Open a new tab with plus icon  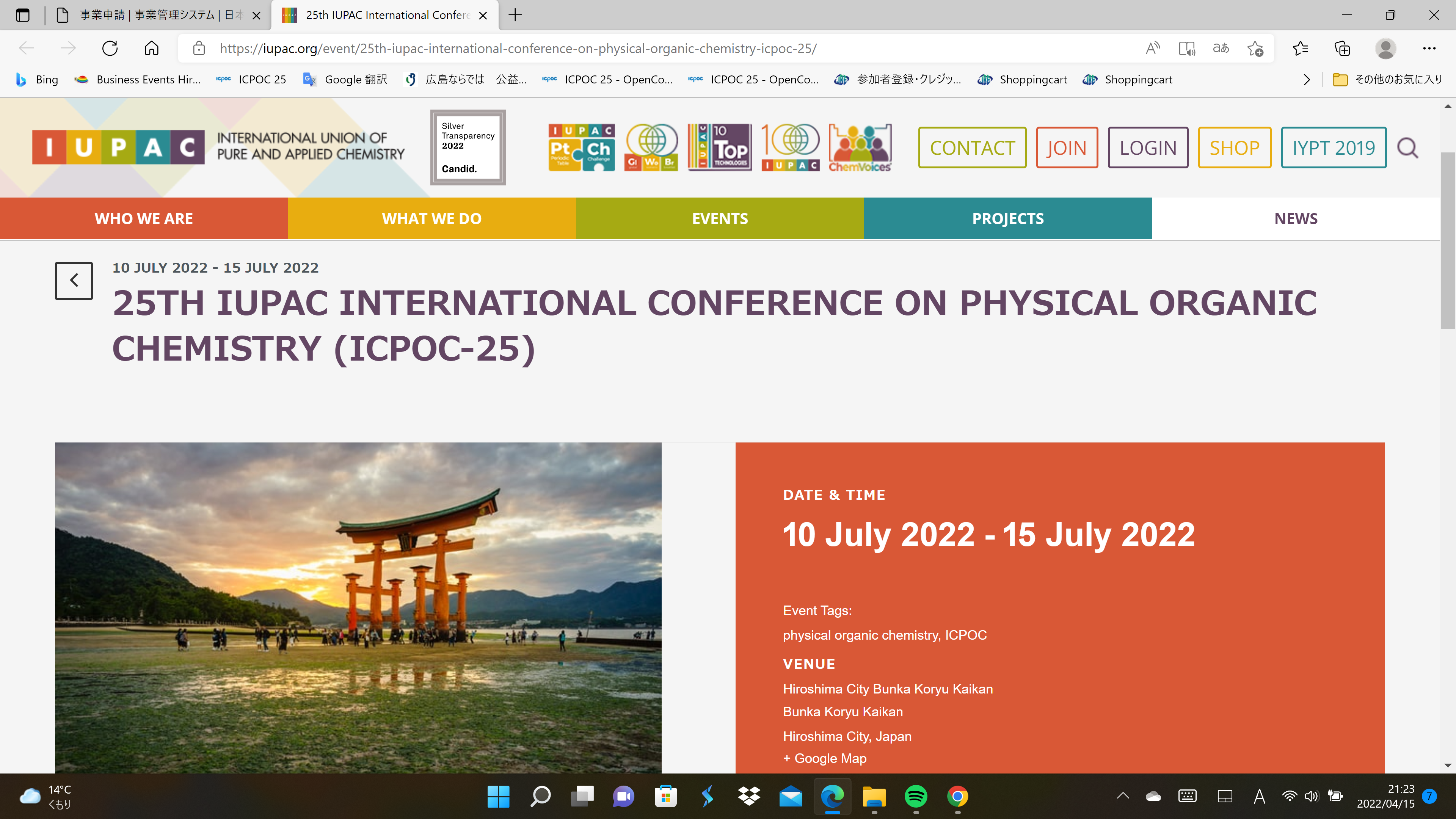pos(515,15)
